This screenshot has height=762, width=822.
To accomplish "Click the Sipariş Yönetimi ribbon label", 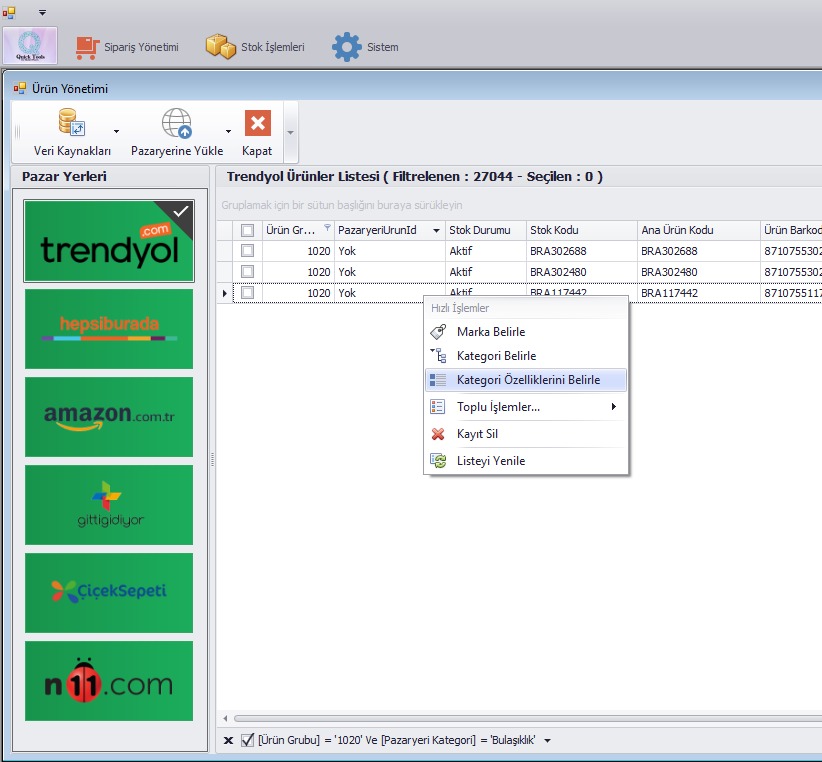I will 141,47.
